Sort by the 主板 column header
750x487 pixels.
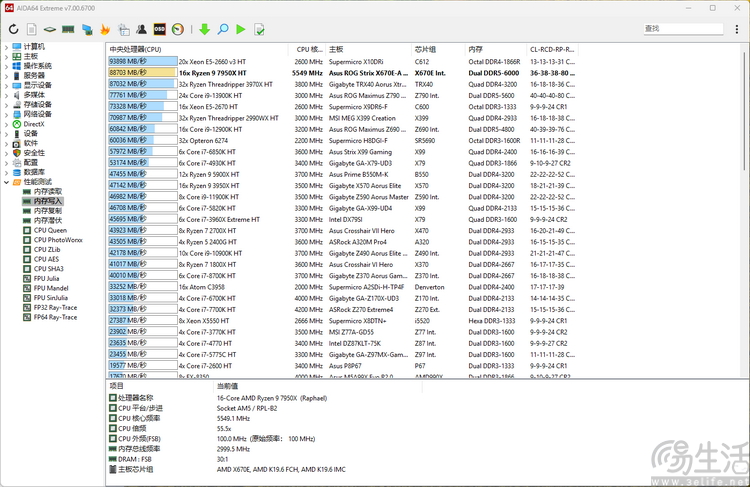(368, 49)
